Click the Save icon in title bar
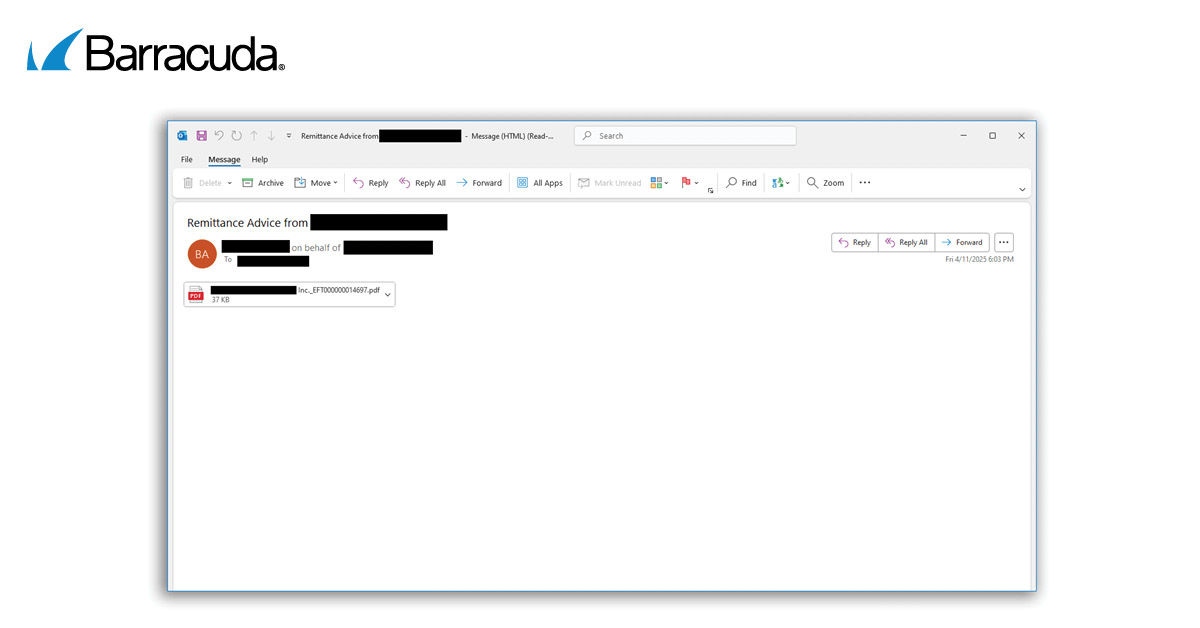Viewport: 1200px width, 628px height. click(201, 136)
